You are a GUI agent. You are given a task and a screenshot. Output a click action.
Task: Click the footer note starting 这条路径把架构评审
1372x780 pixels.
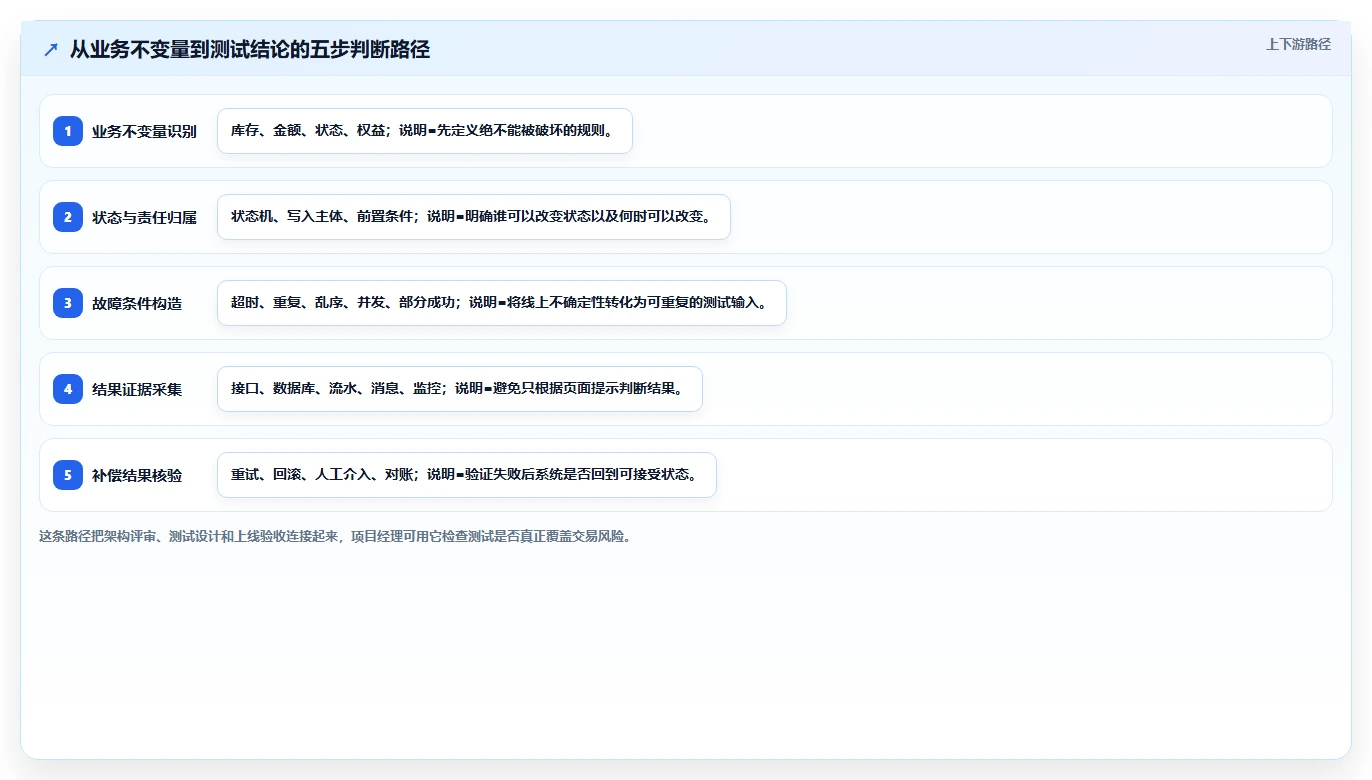[335, 536]
